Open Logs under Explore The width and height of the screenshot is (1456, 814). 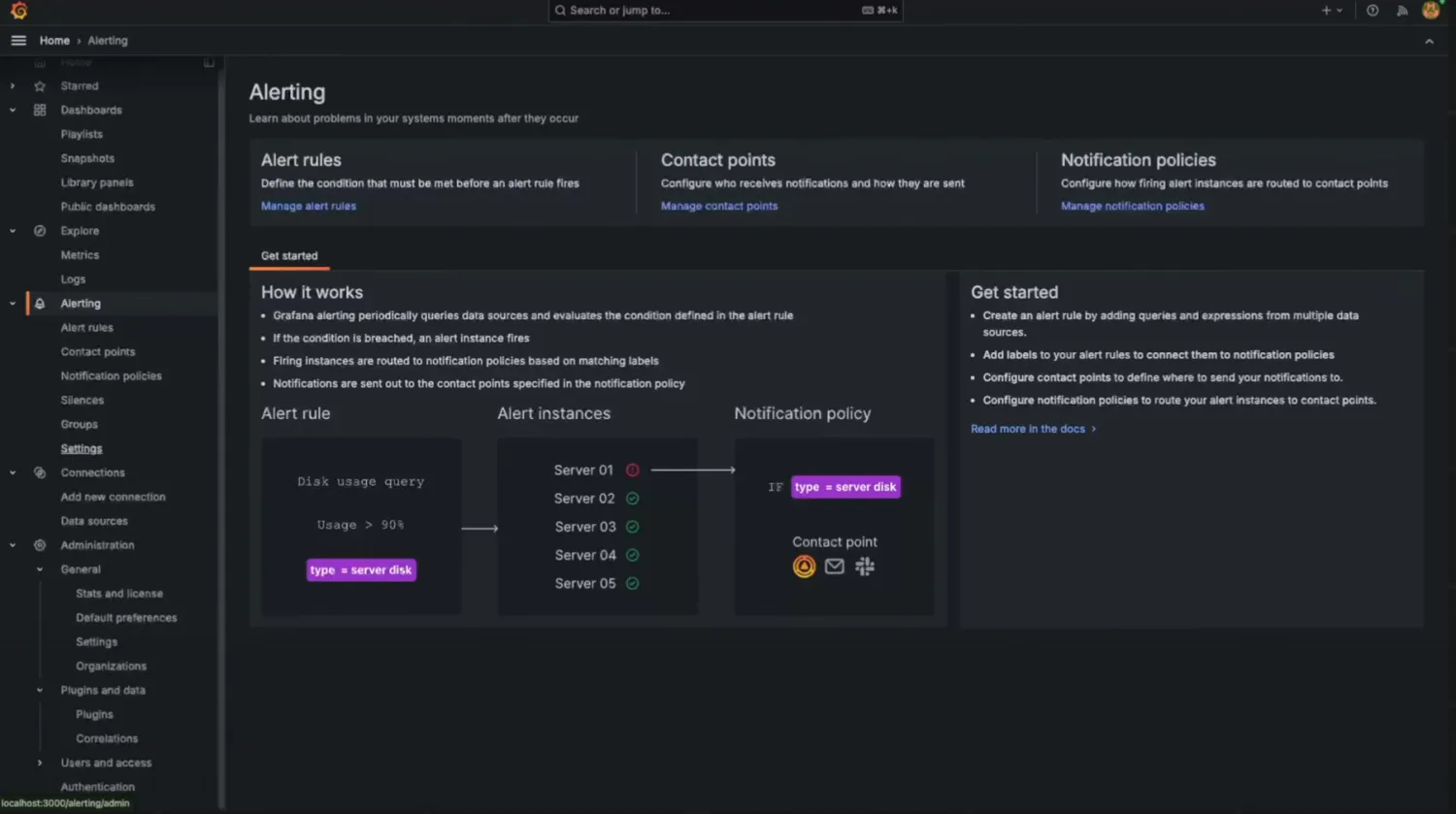click(x=73, y=279)
